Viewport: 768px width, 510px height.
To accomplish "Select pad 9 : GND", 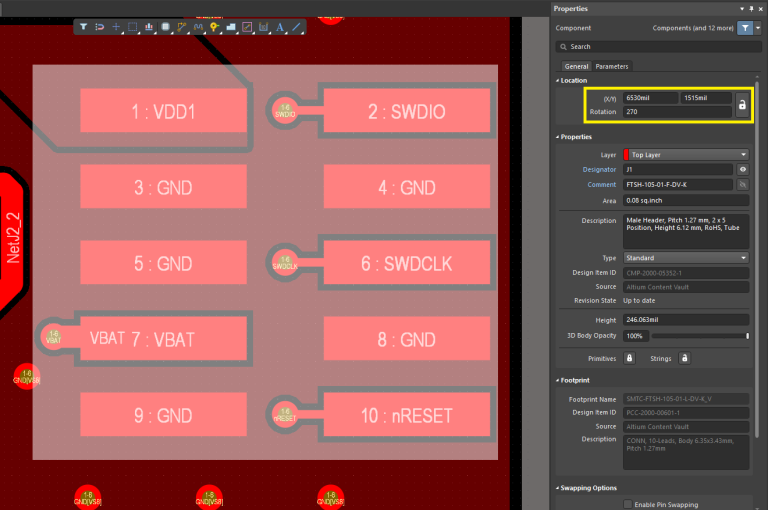I will coord(164,414).
